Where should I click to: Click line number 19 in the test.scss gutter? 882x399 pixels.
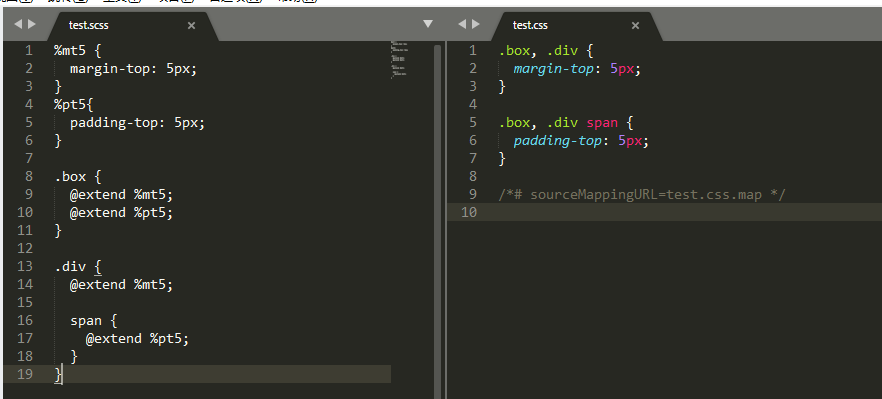pos(25,374)
